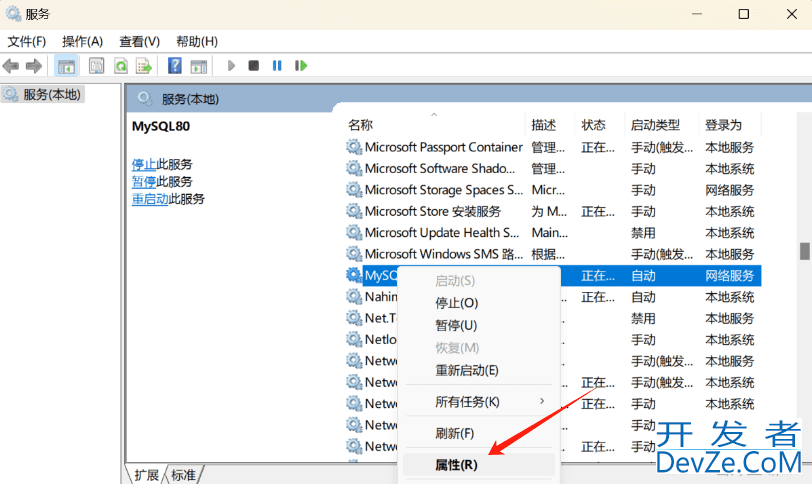812x484 pixels.
Task: Click the gear icon of the Netlo row
Action: 354,340
